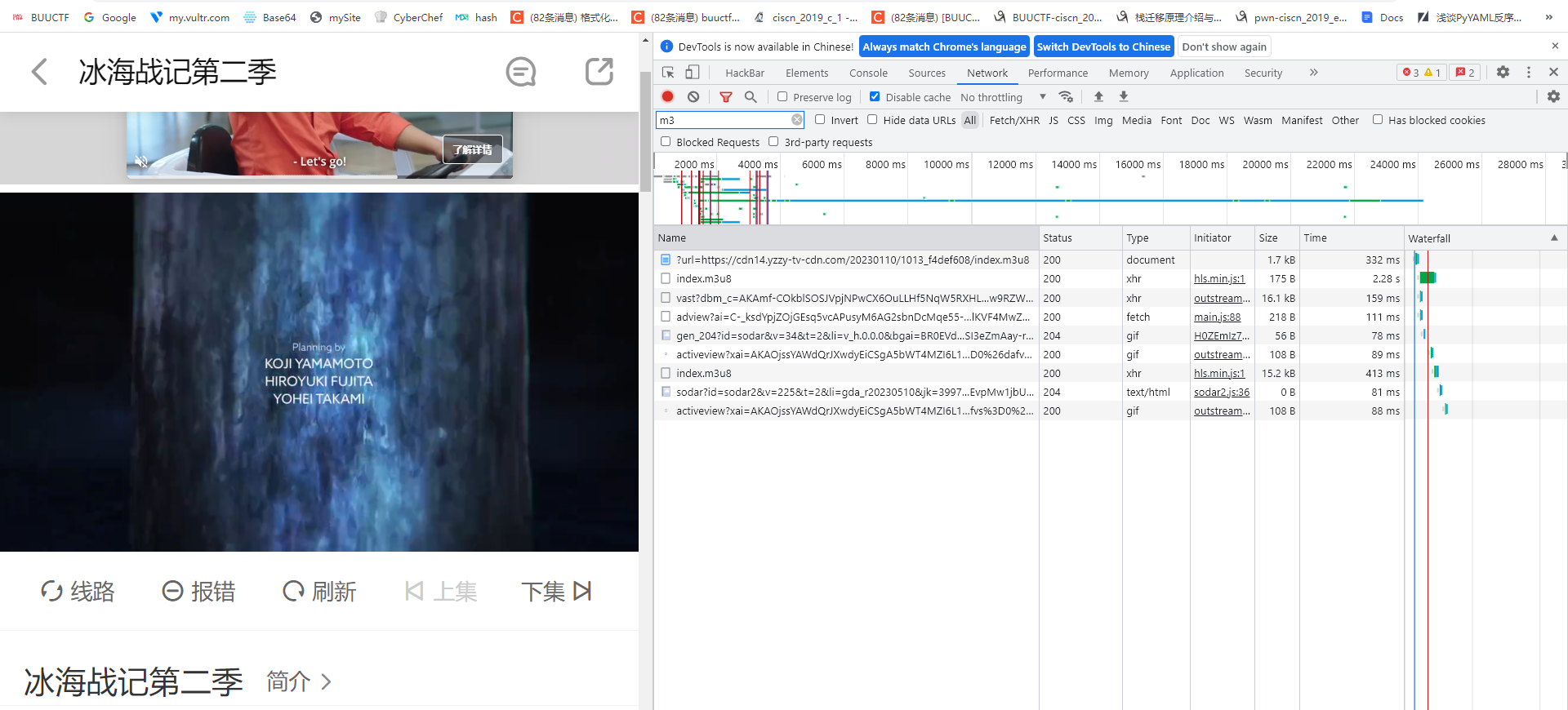Open the No throttling dropdown

coord(1003,97)
